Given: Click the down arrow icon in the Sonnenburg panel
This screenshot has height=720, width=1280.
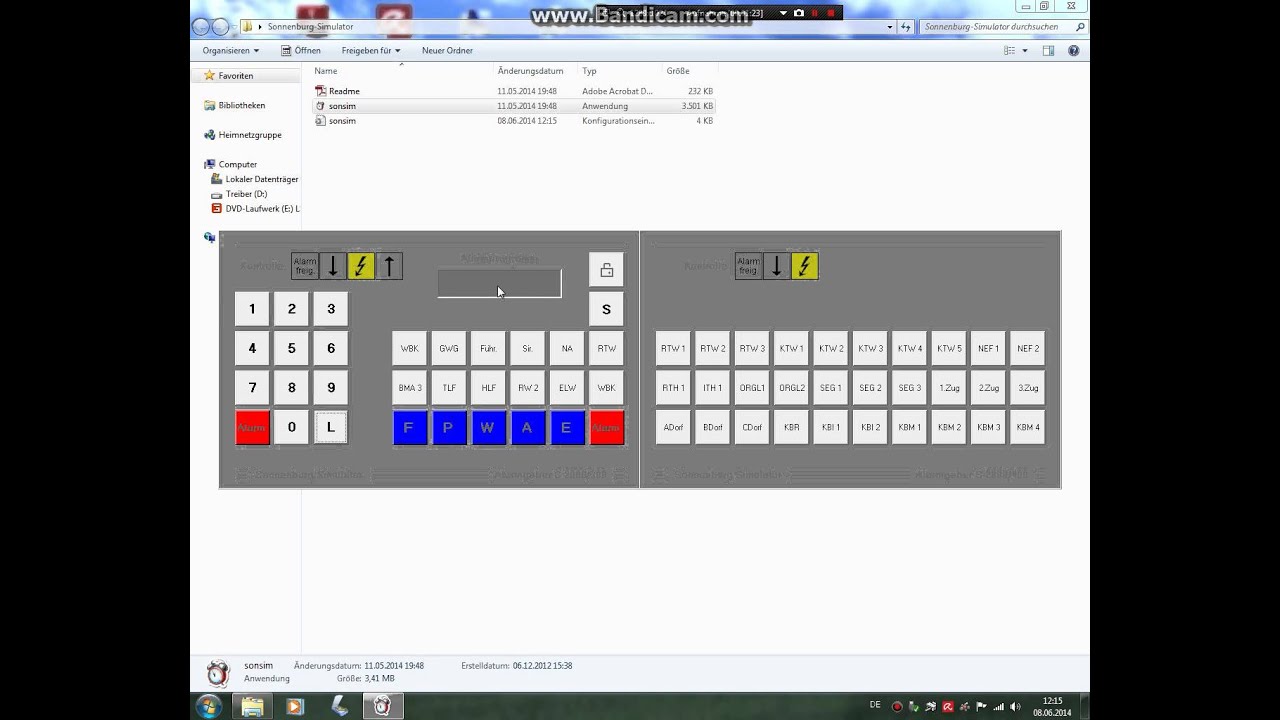Looking at the screenshot, I should pyautogui.click(x=333, y=266).
